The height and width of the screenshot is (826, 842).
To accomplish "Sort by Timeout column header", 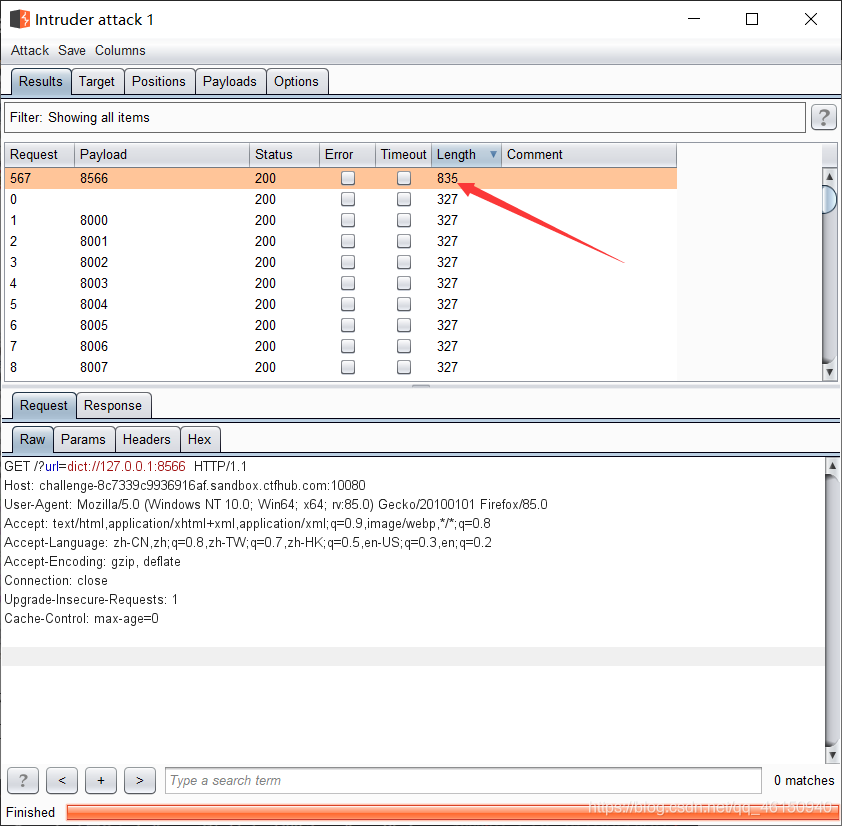I will 403,155.
